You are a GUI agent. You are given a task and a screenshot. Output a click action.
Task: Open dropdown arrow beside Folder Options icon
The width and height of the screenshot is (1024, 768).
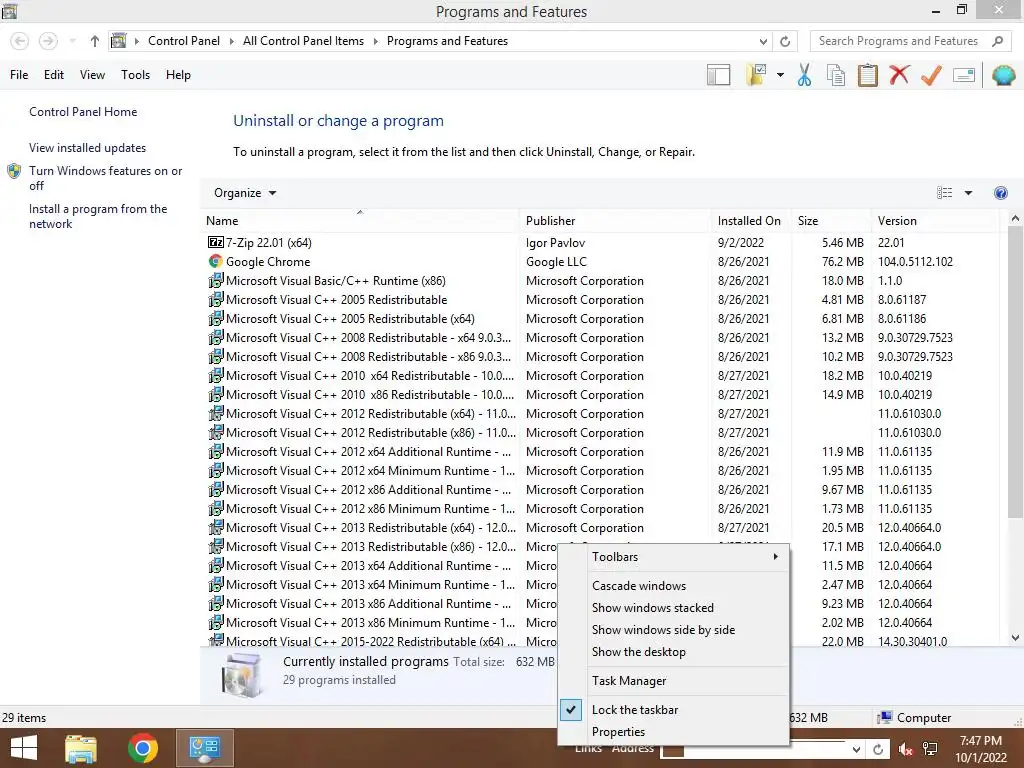(x=780, y=75)
